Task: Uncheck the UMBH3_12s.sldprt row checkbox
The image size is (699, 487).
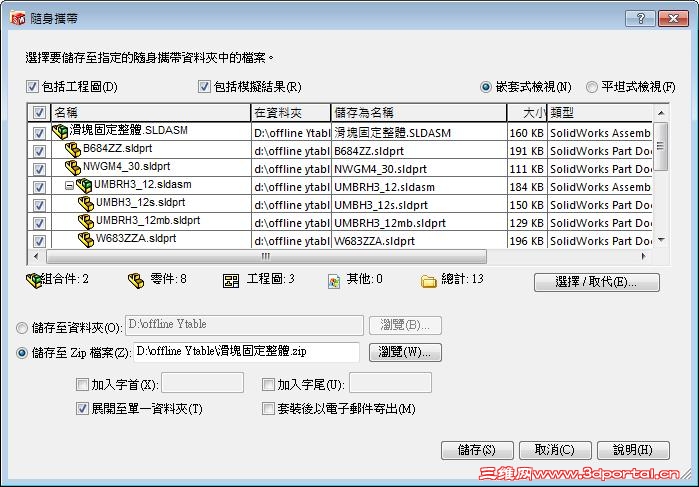Action: tap(39, 205)
